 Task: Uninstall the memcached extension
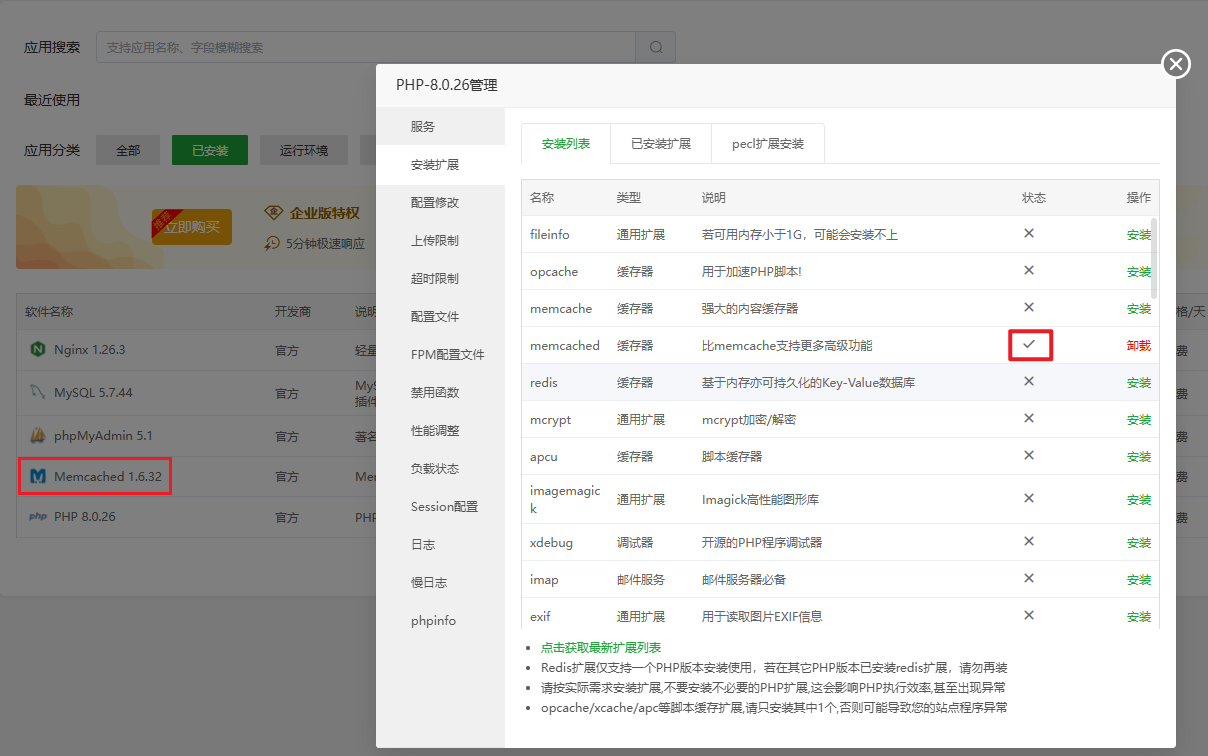tap(1139, 346)
